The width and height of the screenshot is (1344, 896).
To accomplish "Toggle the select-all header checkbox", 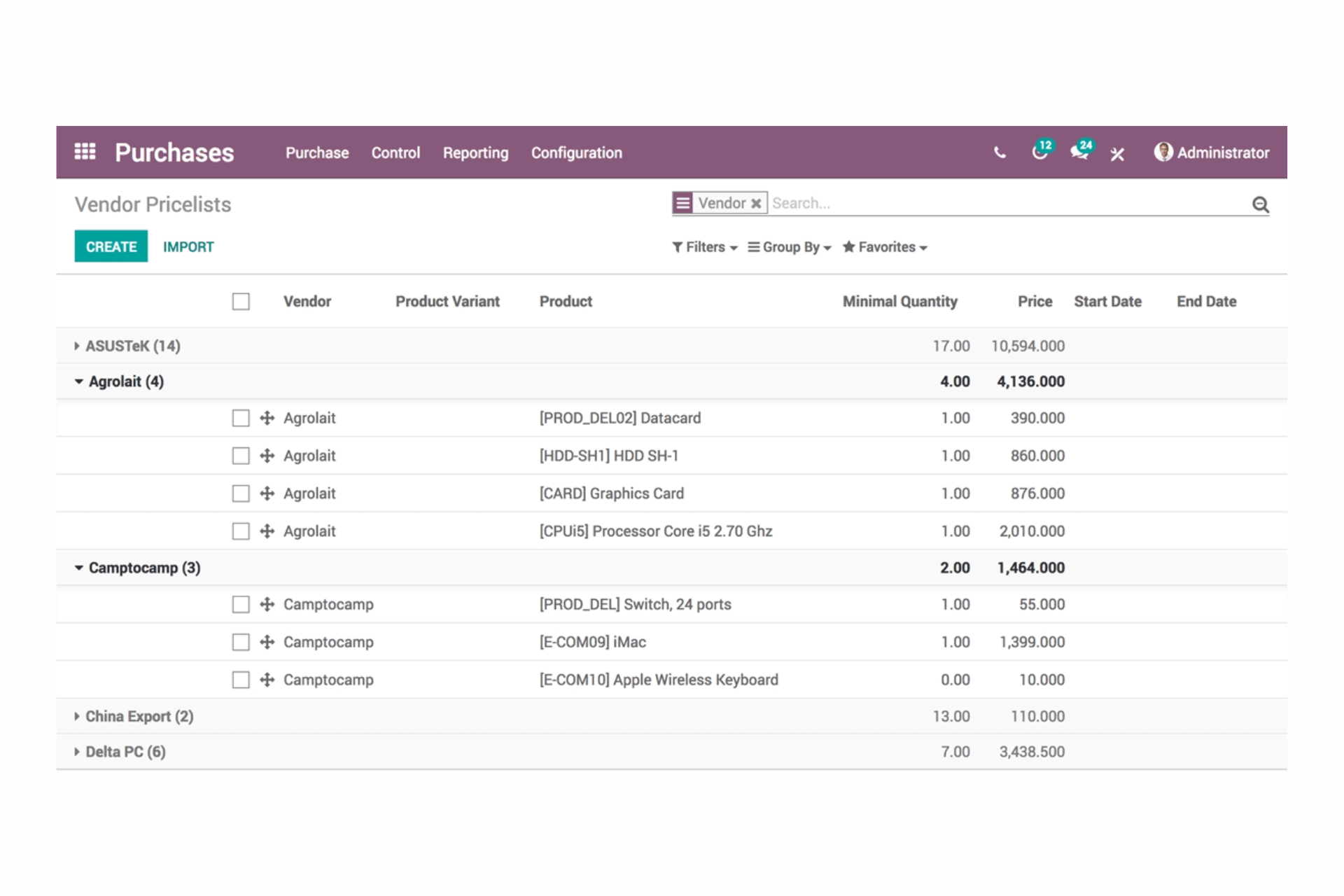I will point(241,302).
